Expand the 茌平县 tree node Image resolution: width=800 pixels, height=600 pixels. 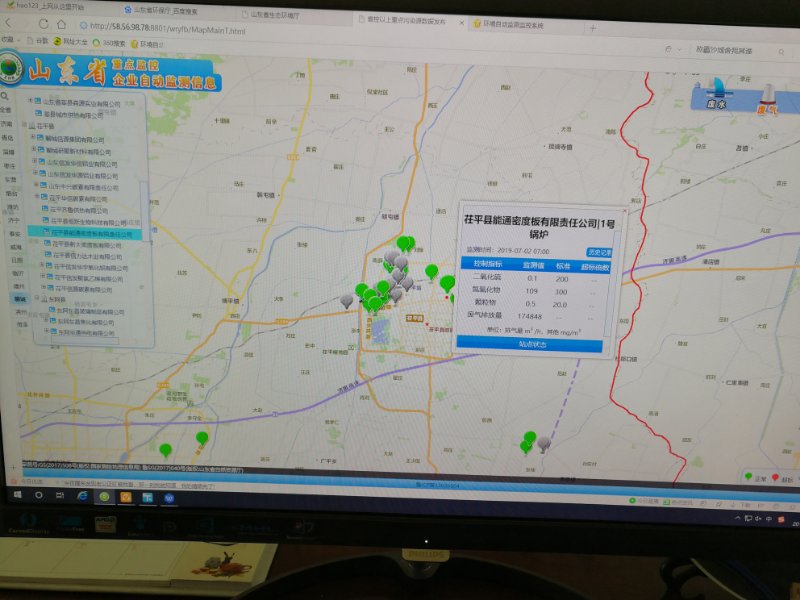(x=32, y=127)
